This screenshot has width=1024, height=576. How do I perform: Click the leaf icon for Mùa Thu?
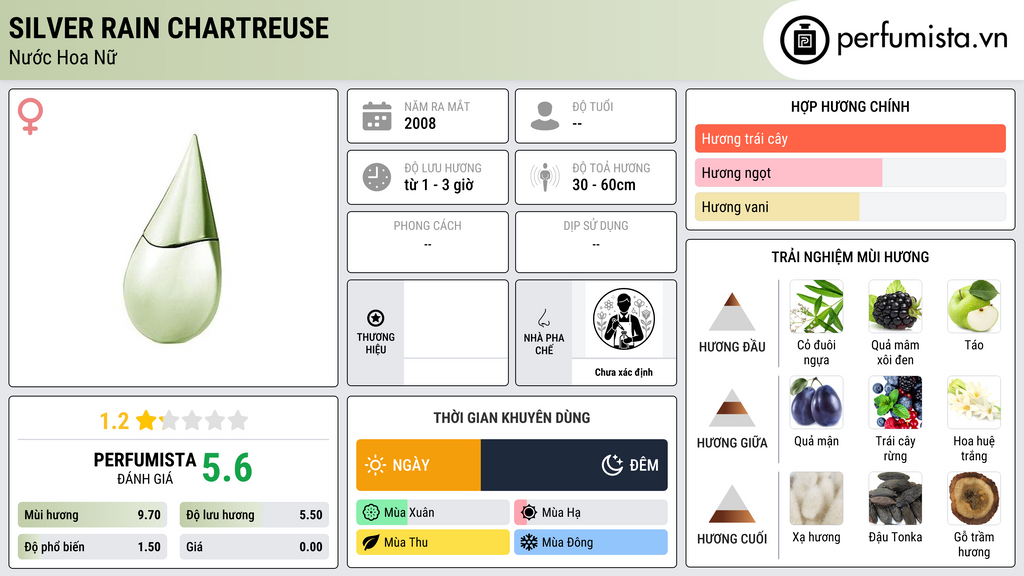coord(370,542)
